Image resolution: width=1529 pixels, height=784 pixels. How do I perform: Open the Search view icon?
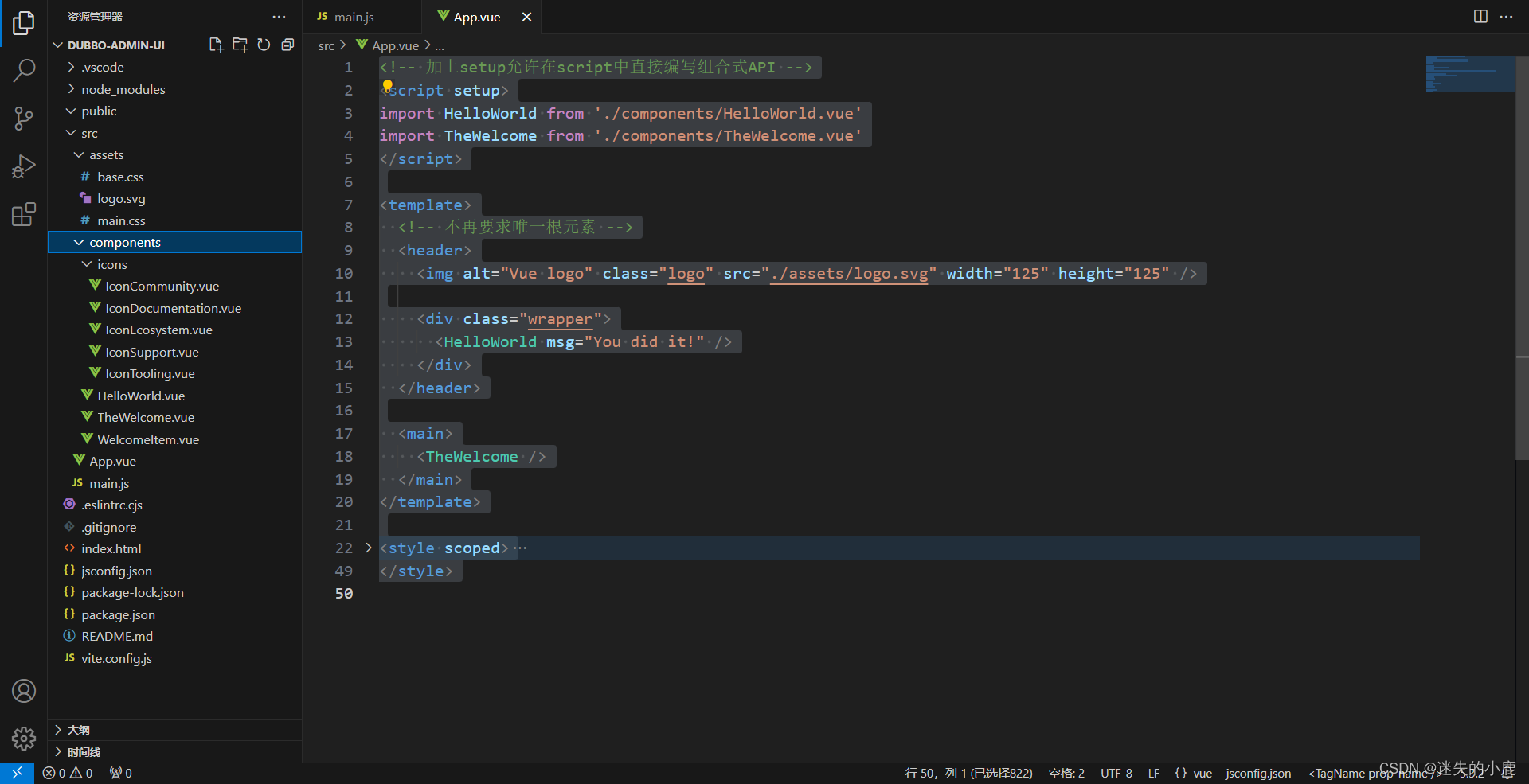[x=24, y=71]
